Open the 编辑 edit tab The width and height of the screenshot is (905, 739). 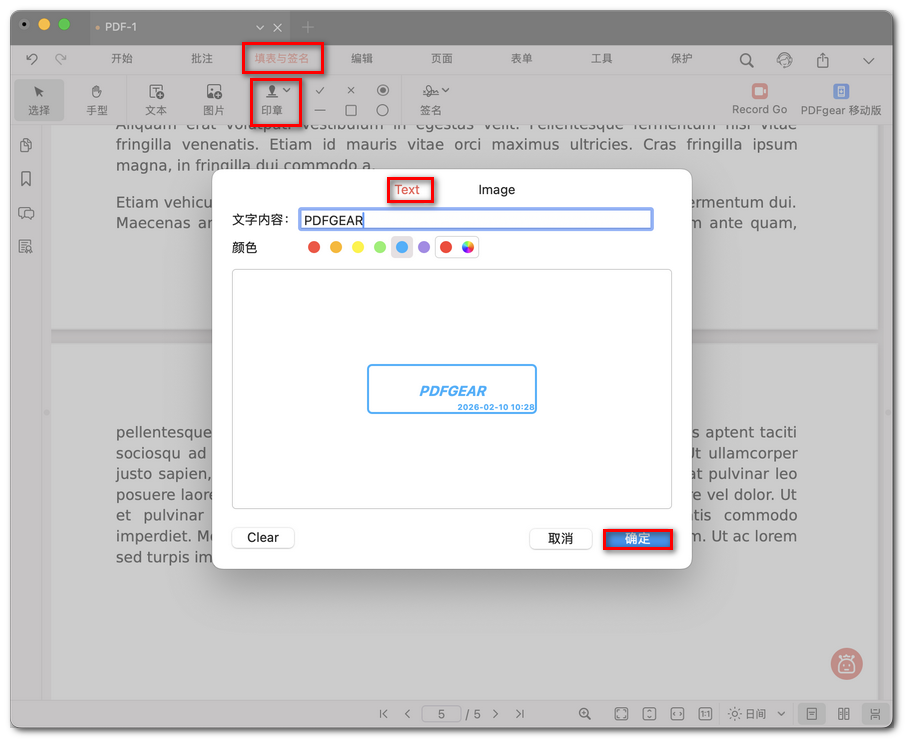(x=362, y=58)
